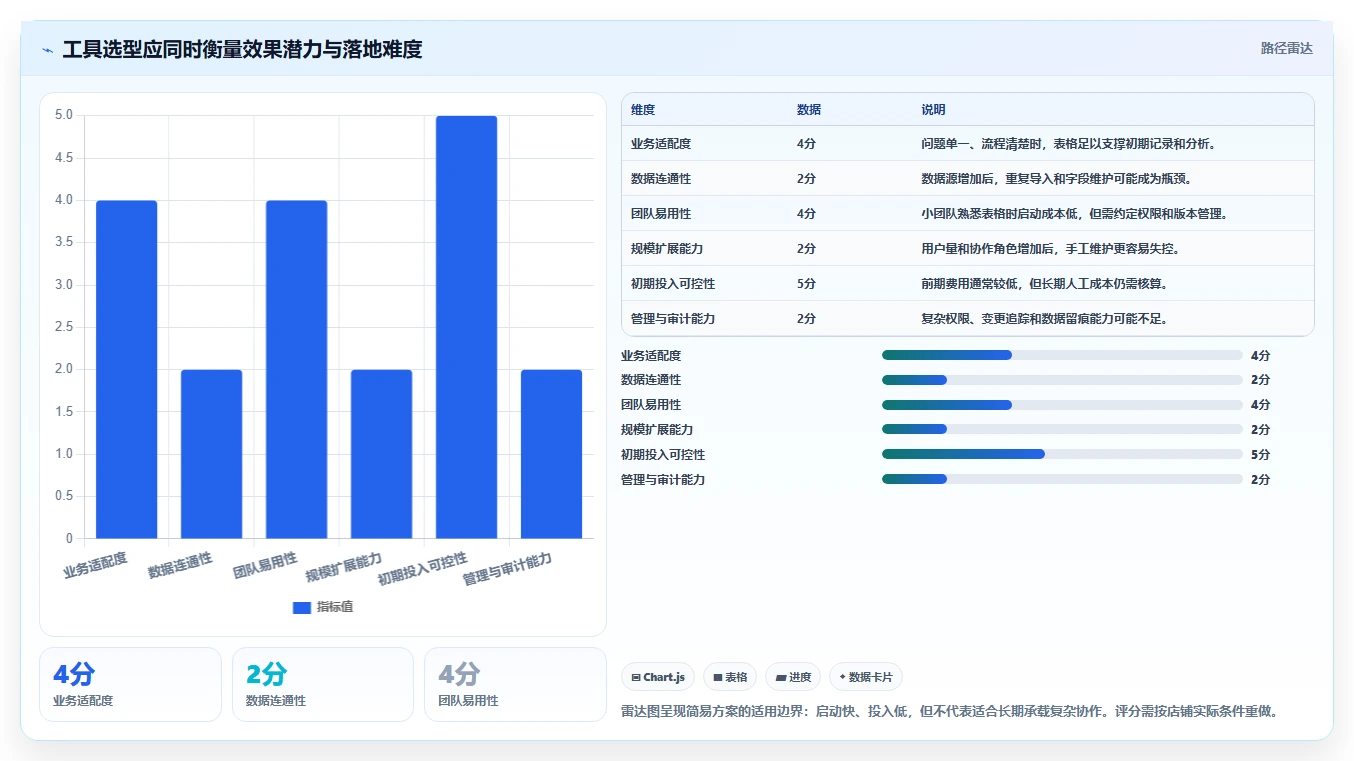Select the 初期投入可控性 table row cell
The width and height of the screenshot is (1354, 761).
click(x=673, y=284)
